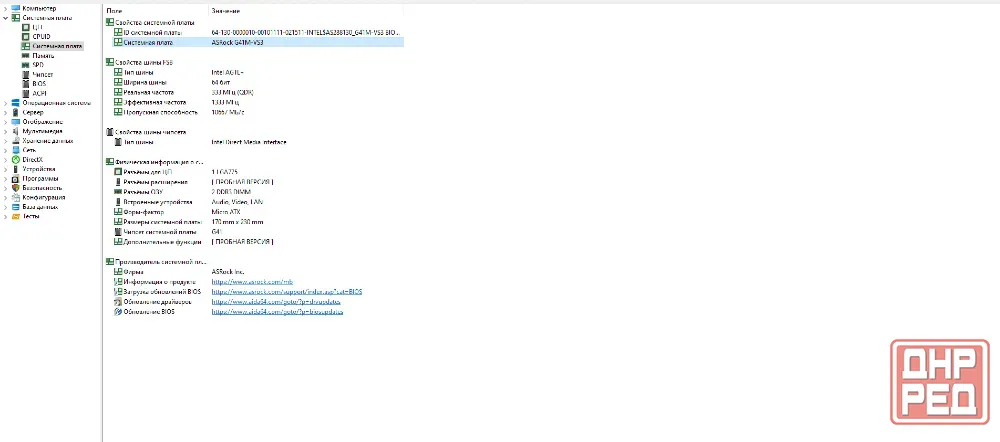Click the ЦП processor icon in the tree
The image size is (1000, 442).
(26, 27)
